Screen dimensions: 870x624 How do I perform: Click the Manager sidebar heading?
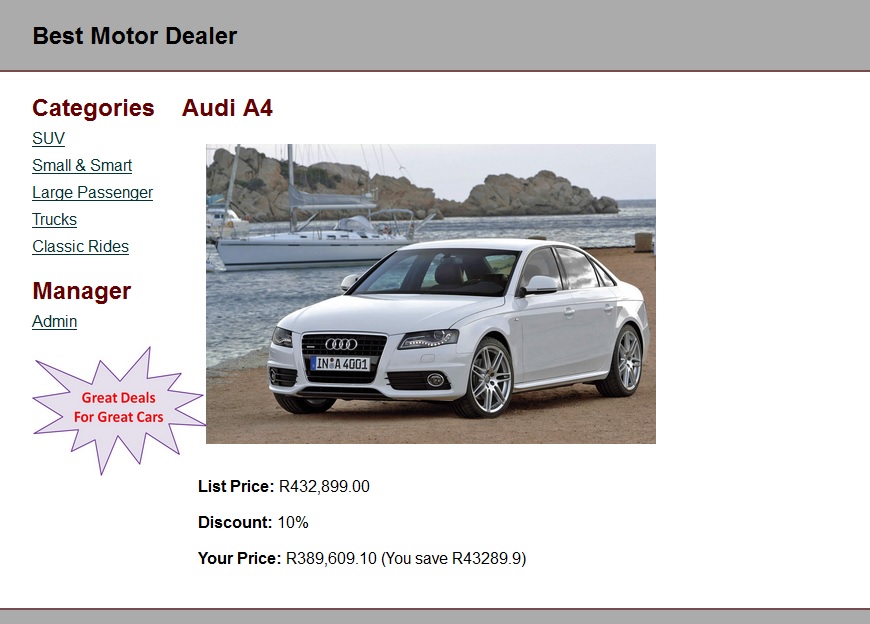click(82, 291)
